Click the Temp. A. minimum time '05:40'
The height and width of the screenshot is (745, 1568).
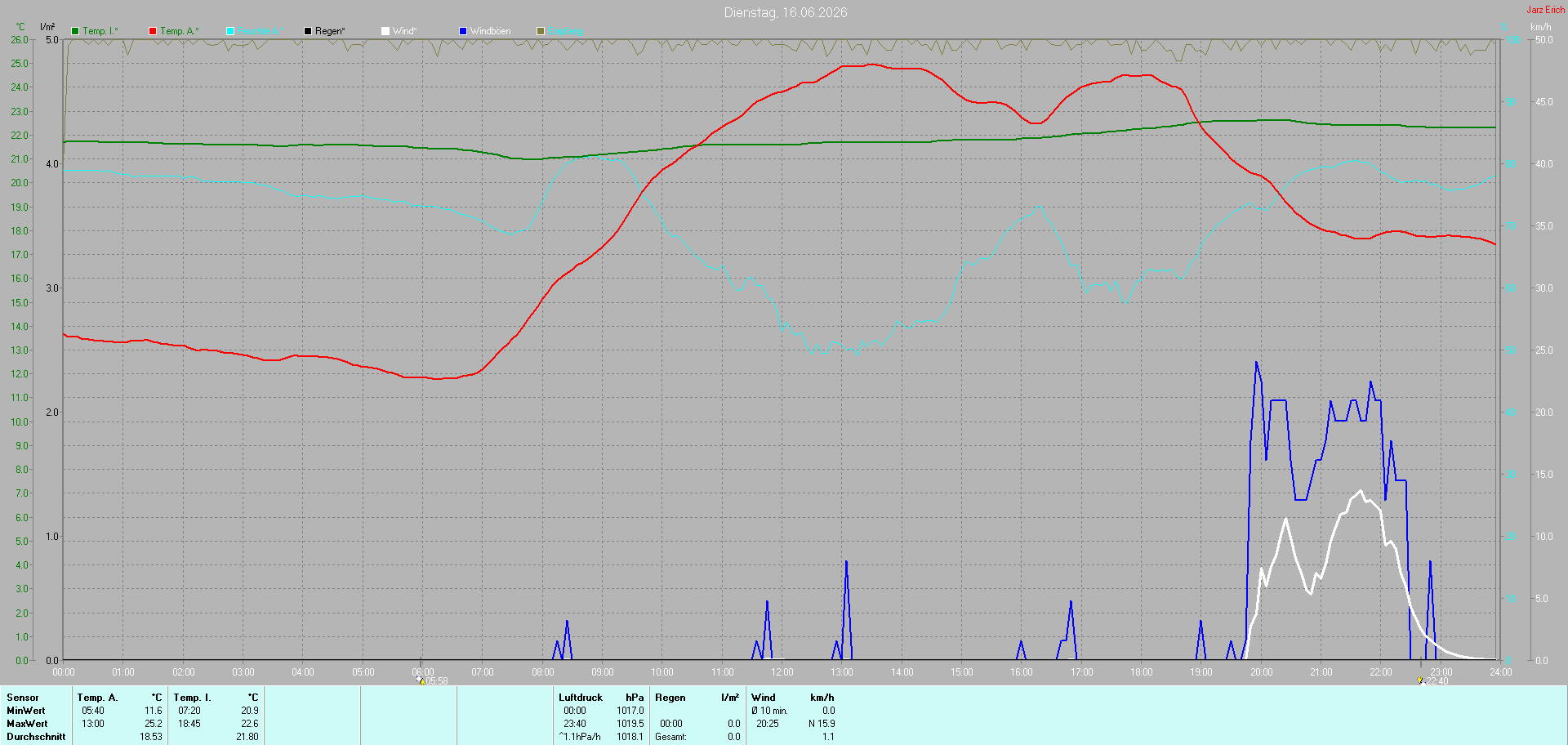tap(93, 711)
